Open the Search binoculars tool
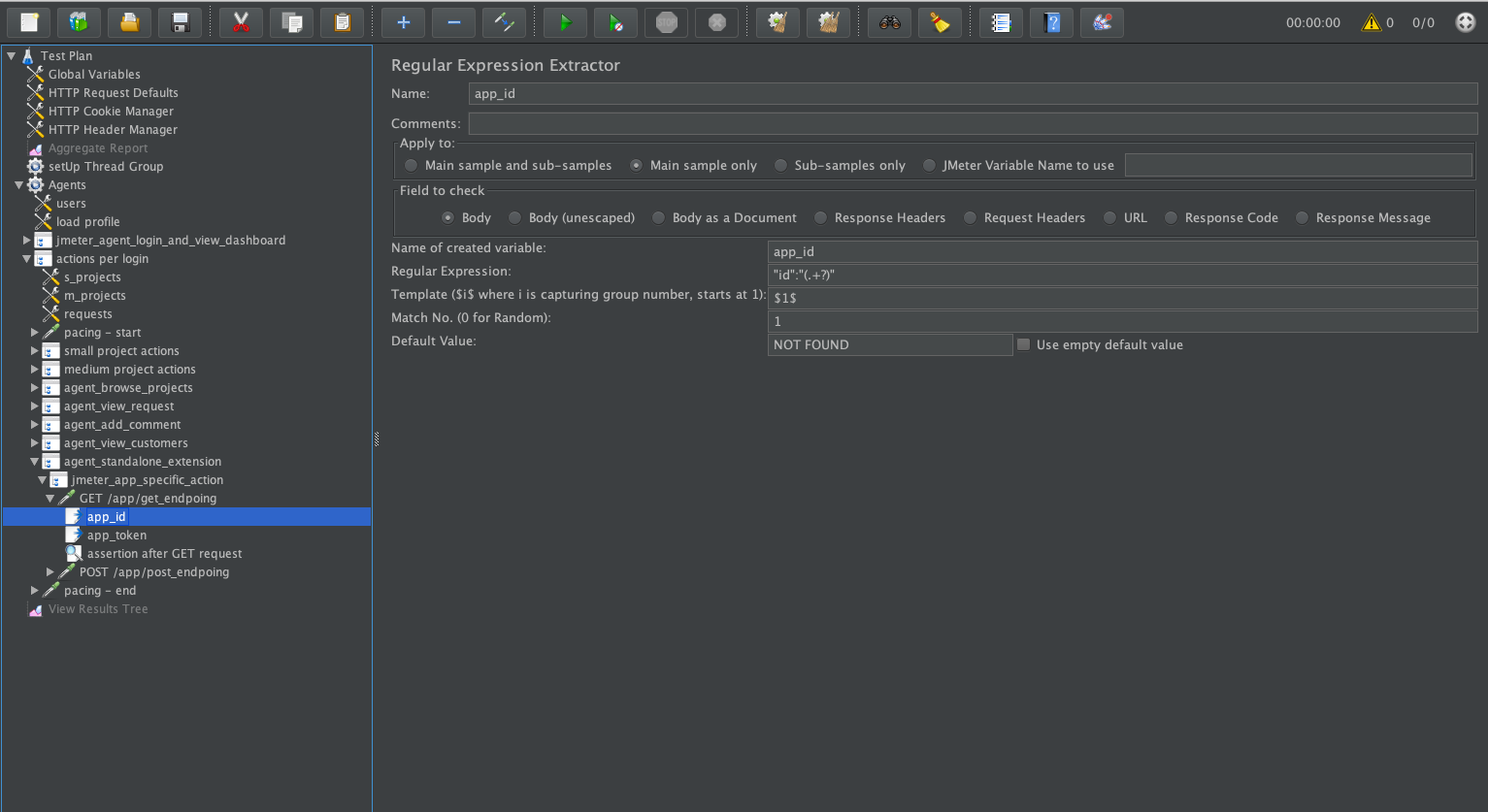The image size is (1488, 812). coord(888,21)
